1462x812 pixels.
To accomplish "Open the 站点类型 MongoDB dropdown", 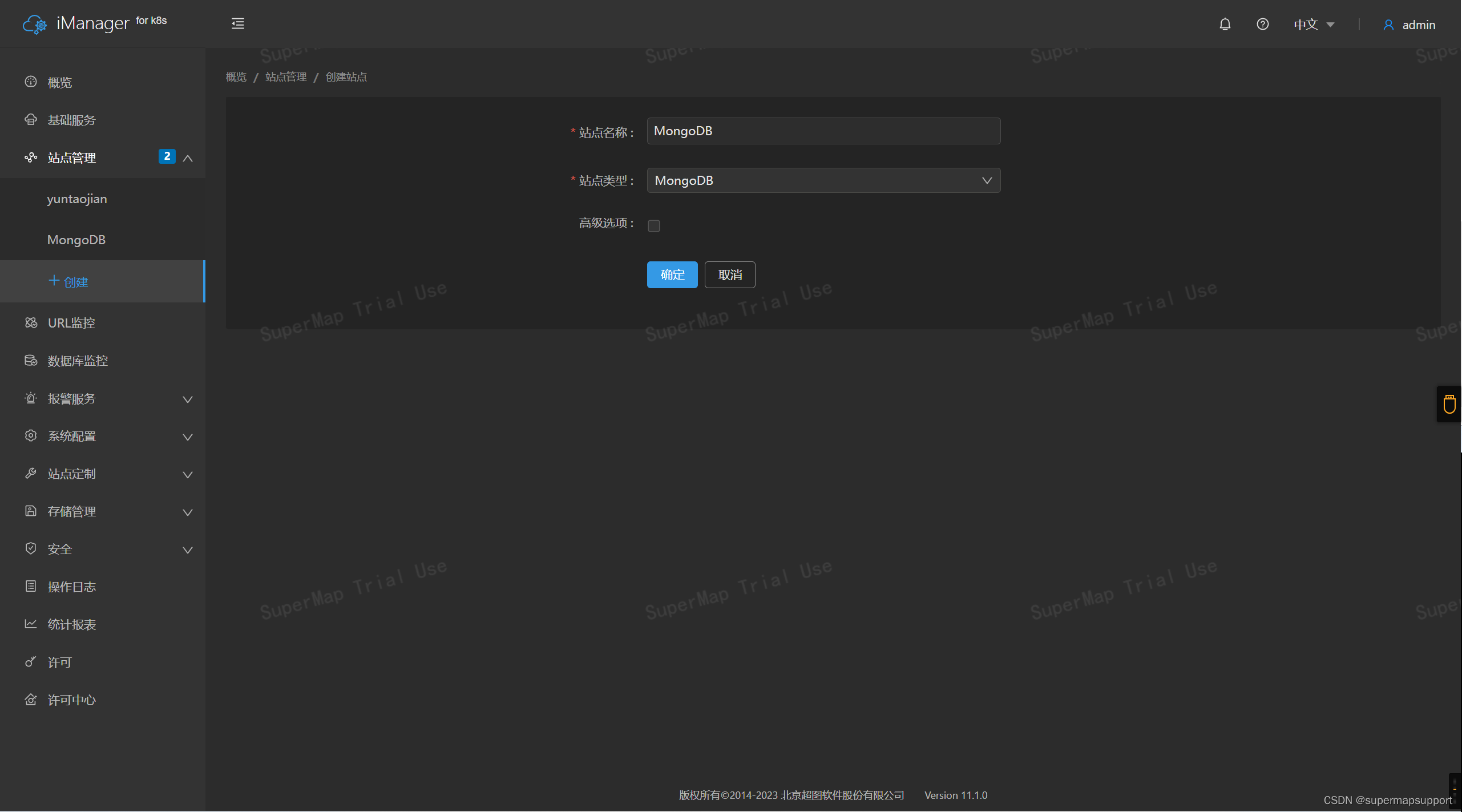I will coord(823,180).
